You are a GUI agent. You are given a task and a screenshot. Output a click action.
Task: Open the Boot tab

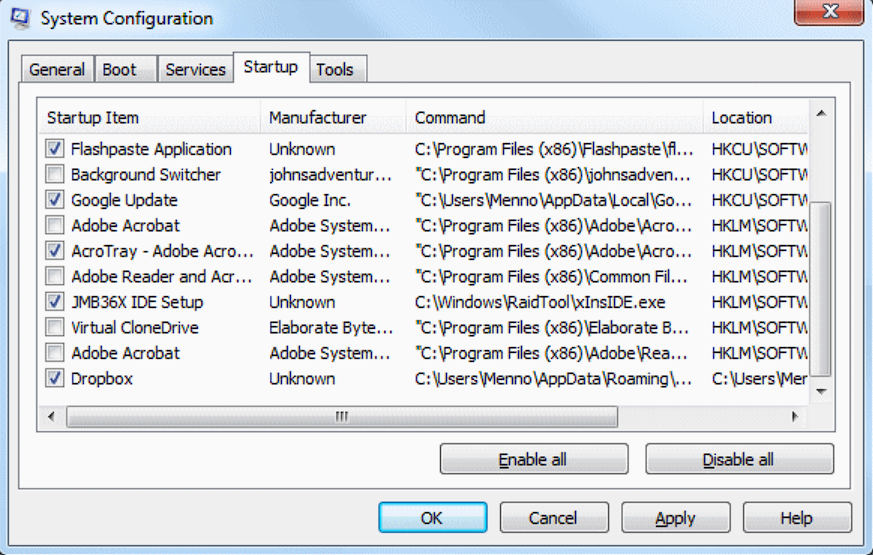click(x=120, y=69)
